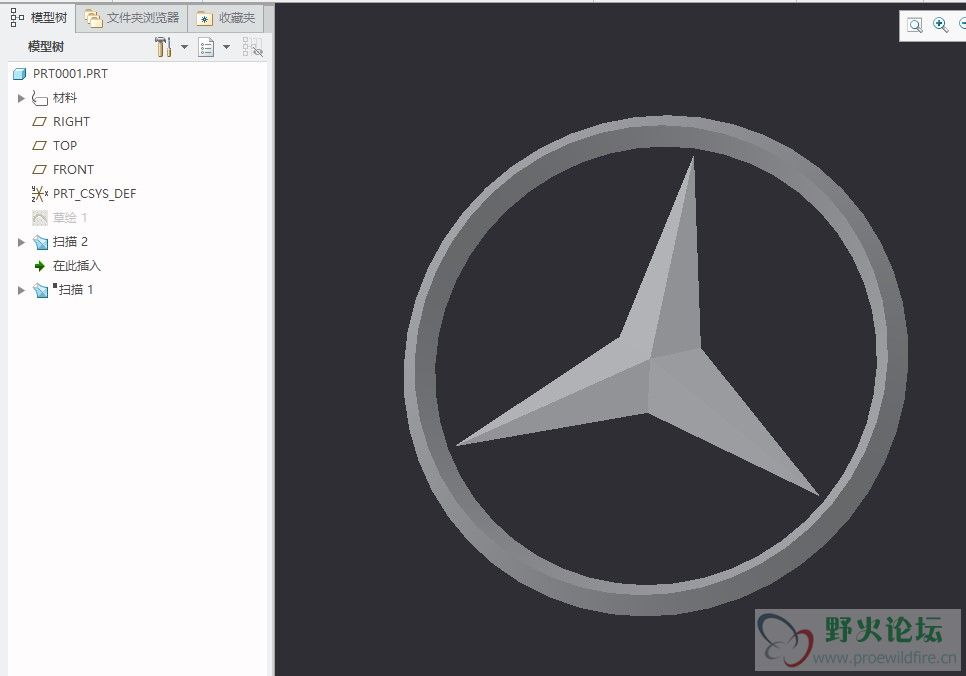Viewport: 966px width, 676px height.
Task: Select the 材料 tree item
Action: coord(65,98)
